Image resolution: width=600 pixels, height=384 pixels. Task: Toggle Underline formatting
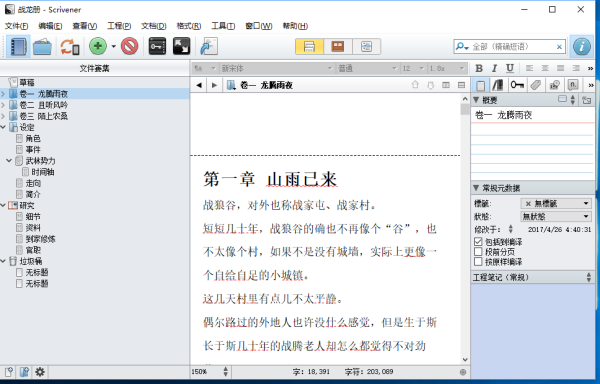pyautogui.click(x=510, y=68)
